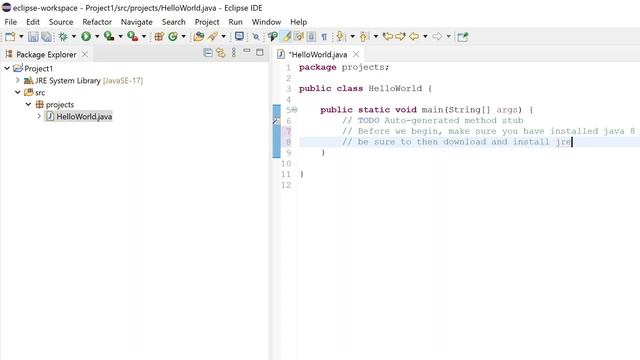Collapse the Project1 tree node

(7, 68)
